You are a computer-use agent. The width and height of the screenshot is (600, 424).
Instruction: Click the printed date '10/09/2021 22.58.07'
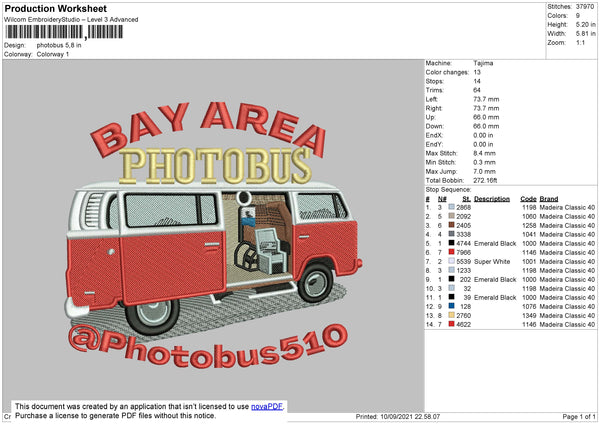[x=410, y=416]
